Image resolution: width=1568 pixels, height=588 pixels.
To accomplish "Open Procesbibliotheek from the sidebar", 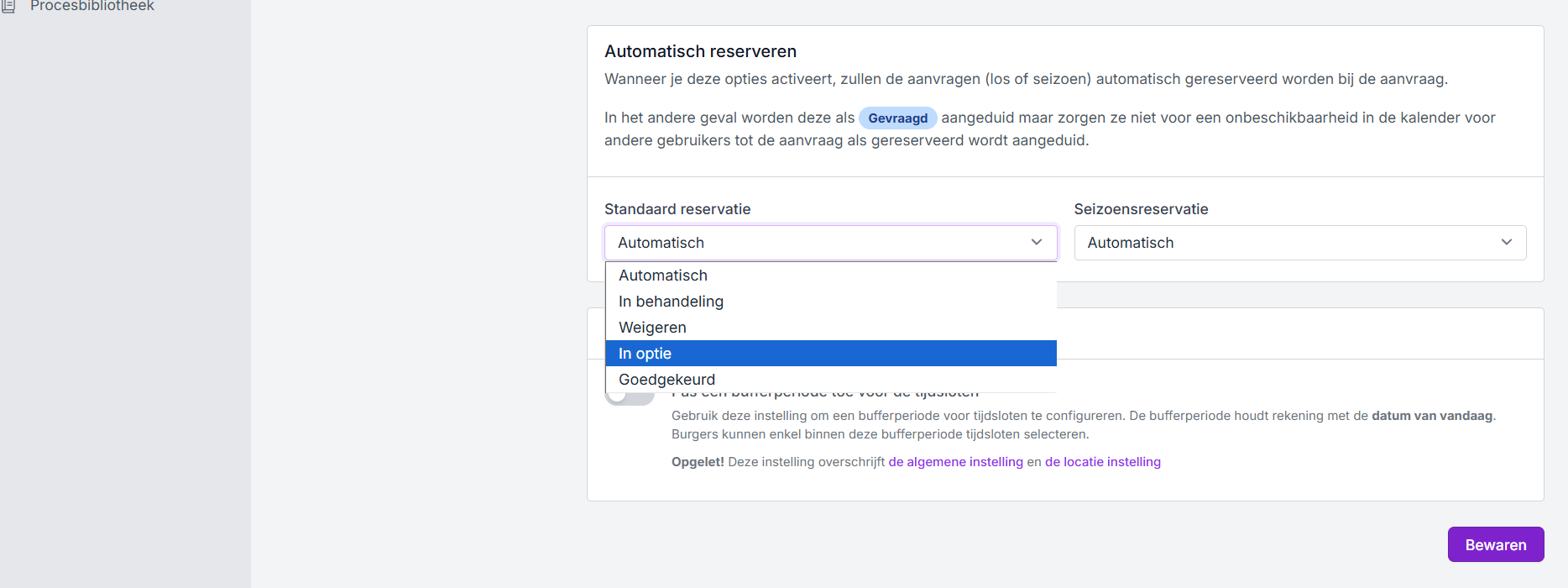I will (x=92, y=6).
